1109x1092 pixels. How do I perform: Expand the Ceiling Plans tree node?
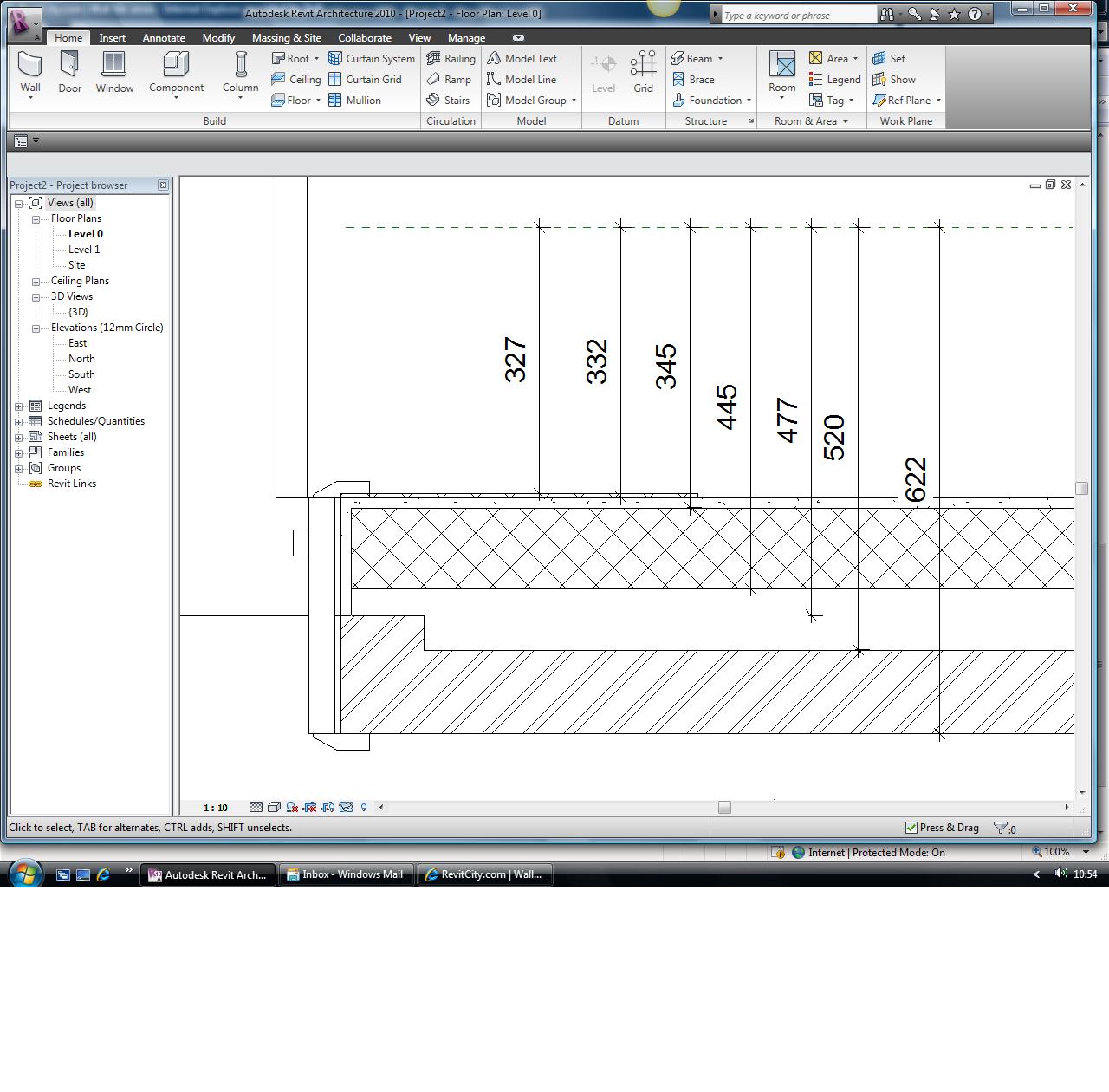(36, 282)
